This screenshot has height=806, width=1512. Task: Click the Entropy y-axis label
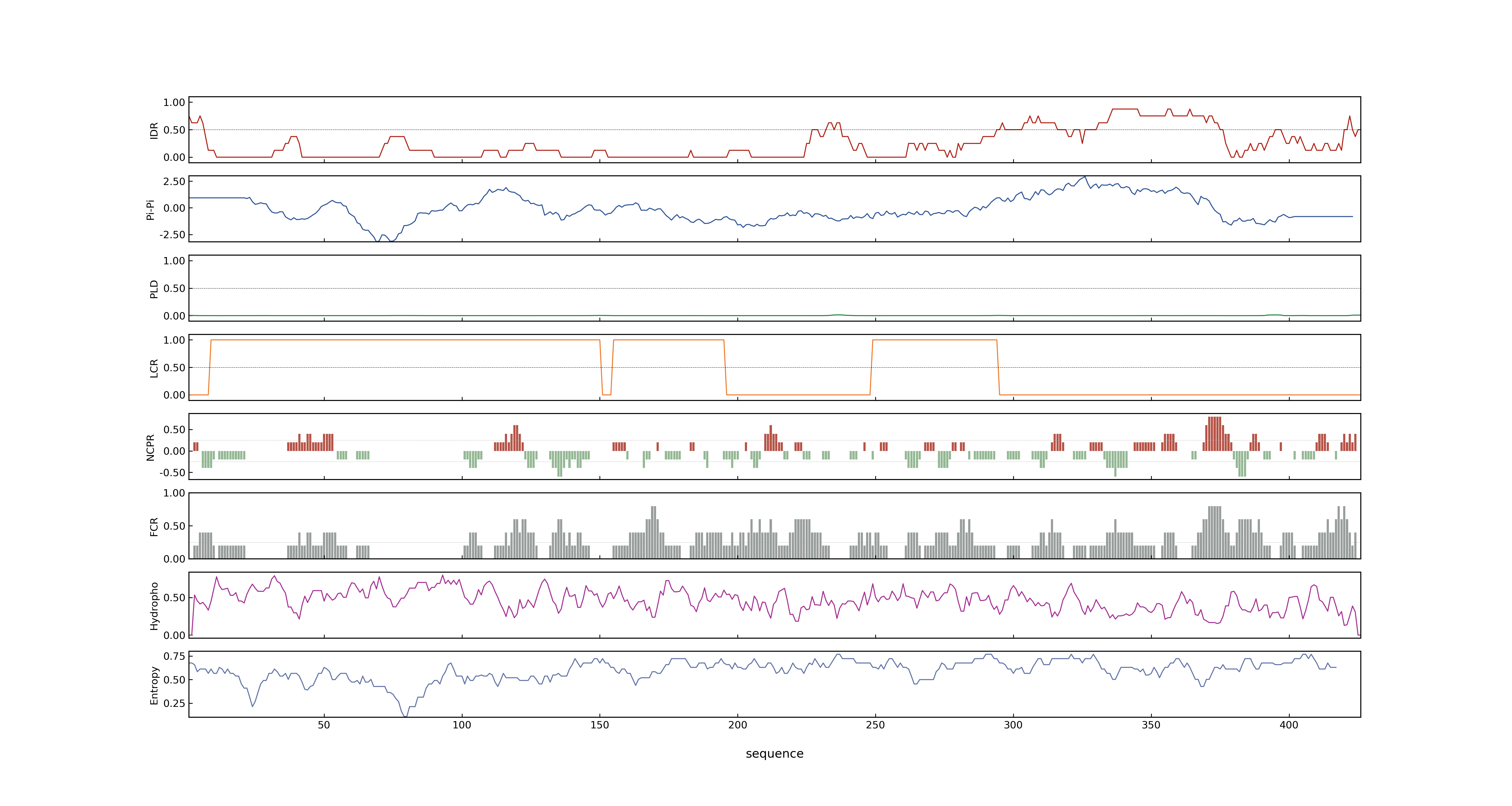coord(154,685)
